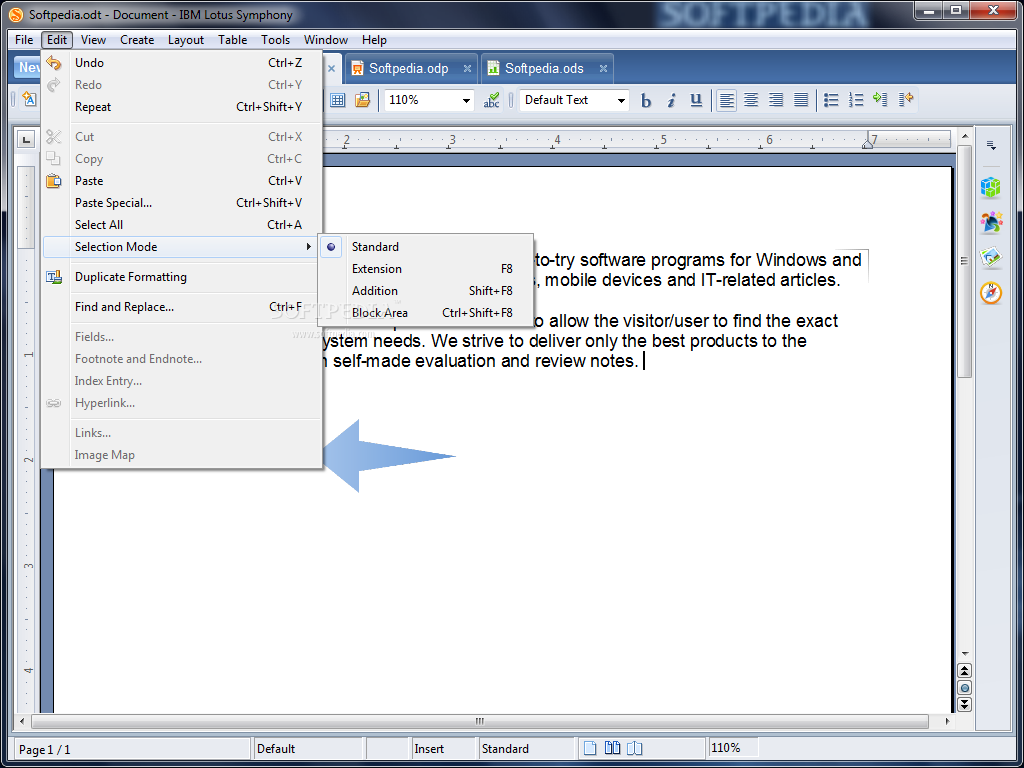Align text right
This screenshot has width=1024, height=768.
[776, 100]
